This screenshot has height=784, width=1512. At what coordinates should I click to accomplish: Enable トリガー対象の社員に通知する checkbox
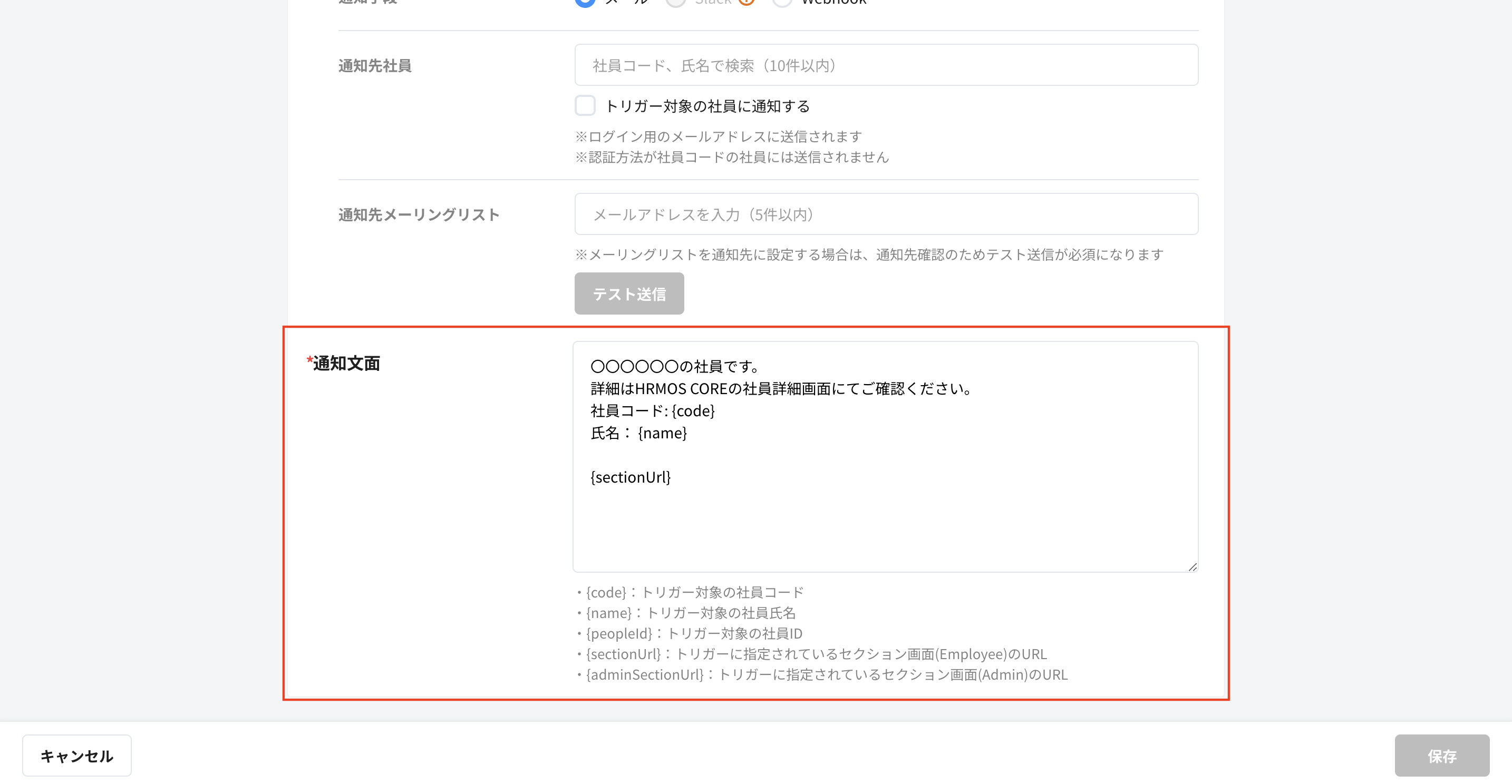coord(585,105)
